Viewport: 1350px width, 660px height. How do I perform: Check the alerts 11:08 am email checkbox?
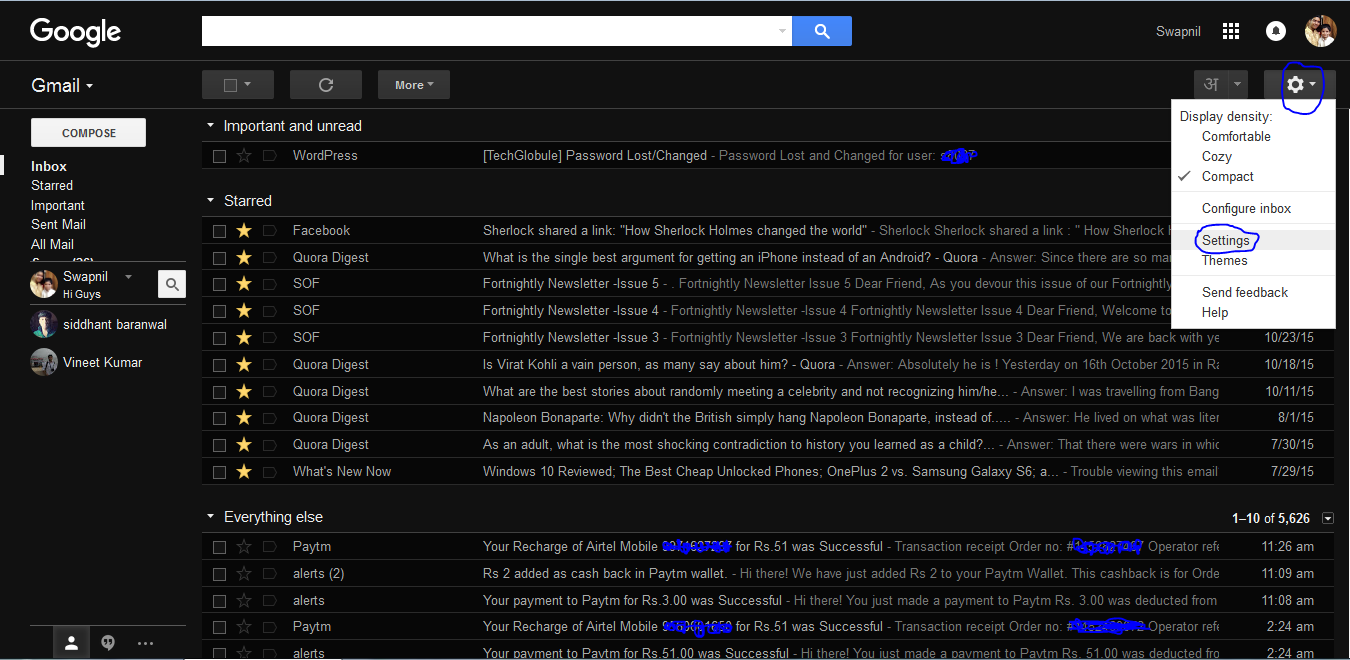[219, 601]
